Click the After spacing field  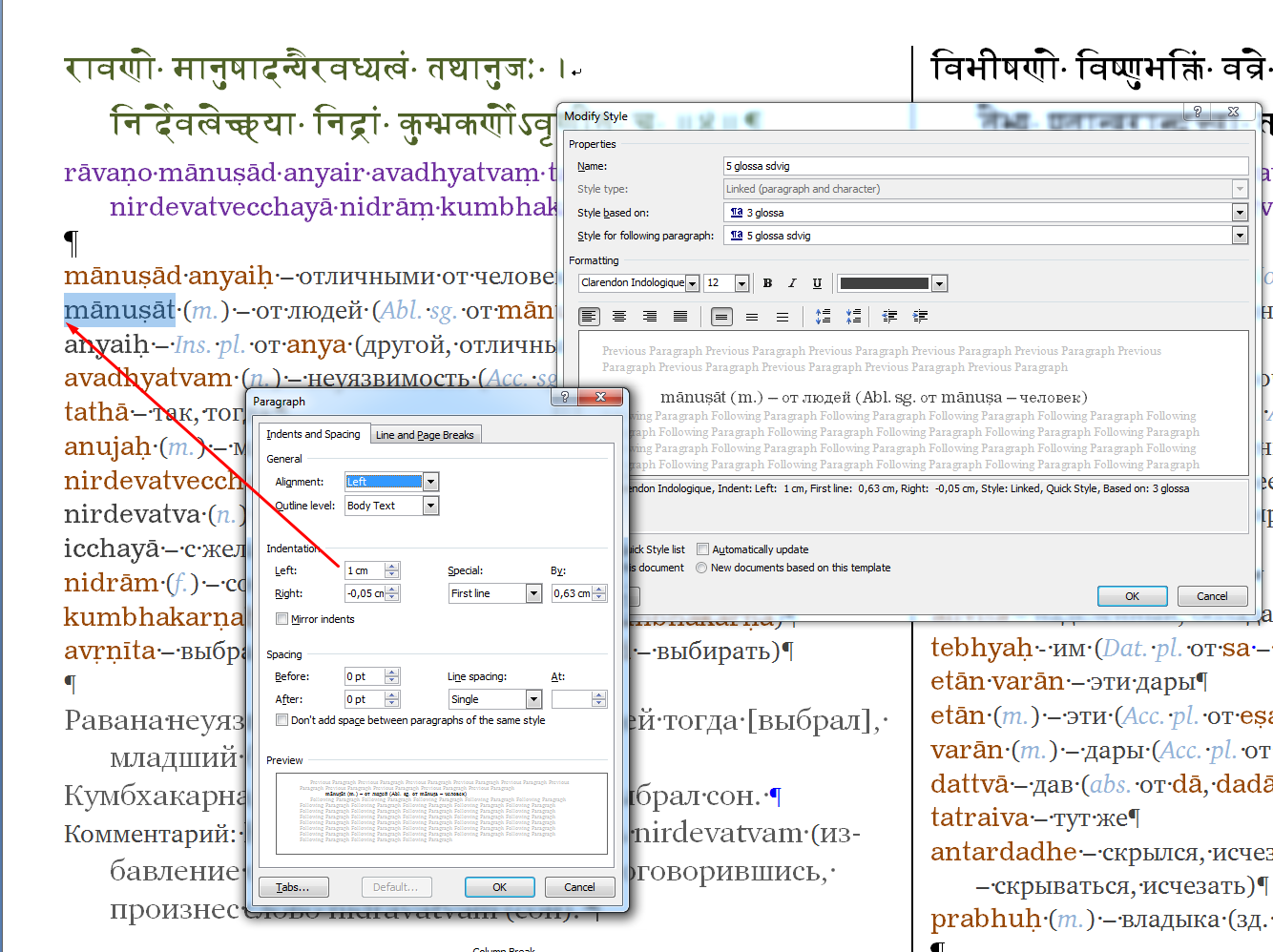[x=365, y=699]
